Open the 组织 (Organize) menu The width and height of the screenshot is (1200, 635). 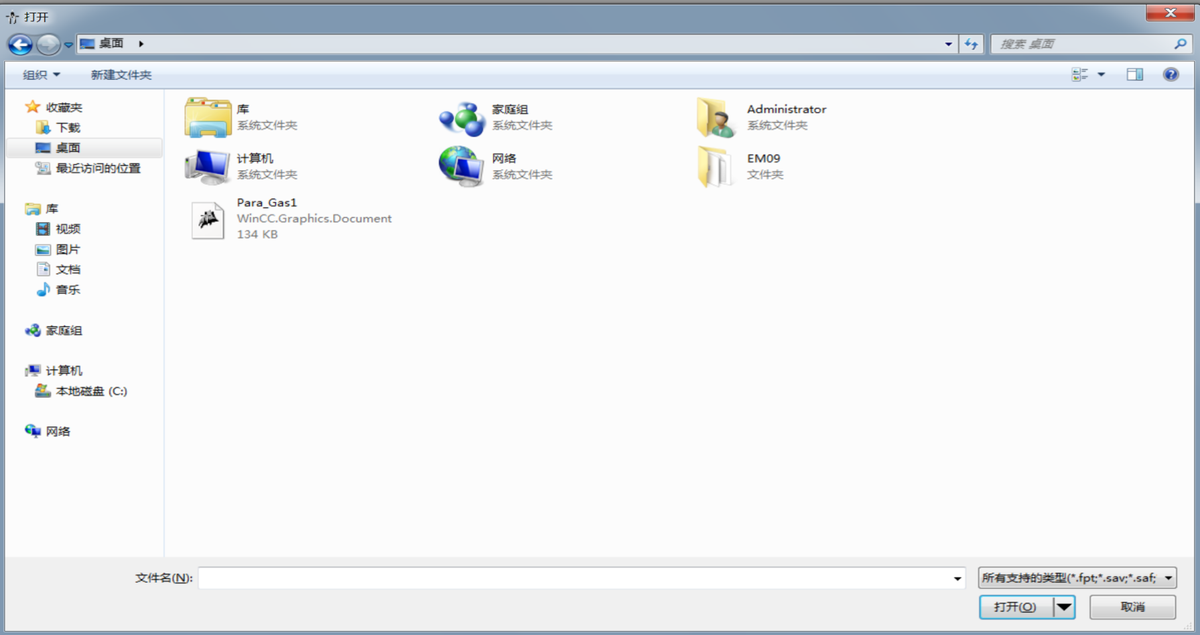pos(42,75)
